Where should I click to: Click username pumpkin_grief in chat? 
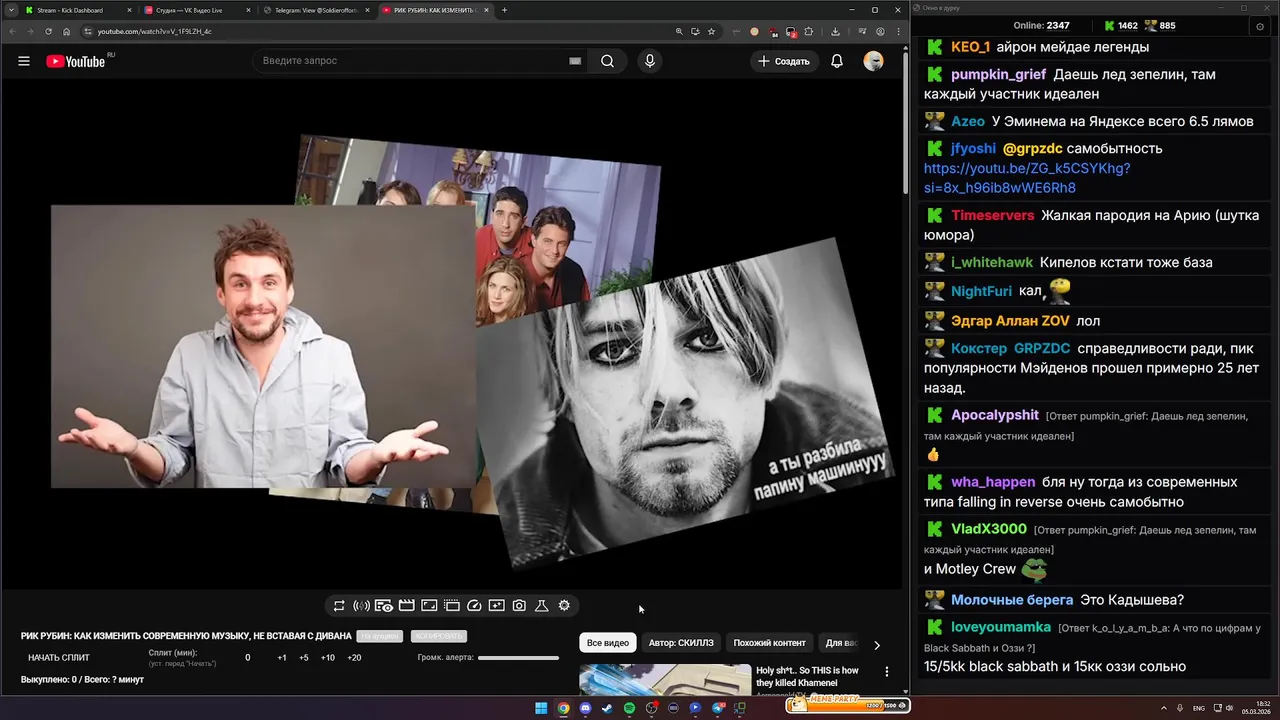[998, 74]
